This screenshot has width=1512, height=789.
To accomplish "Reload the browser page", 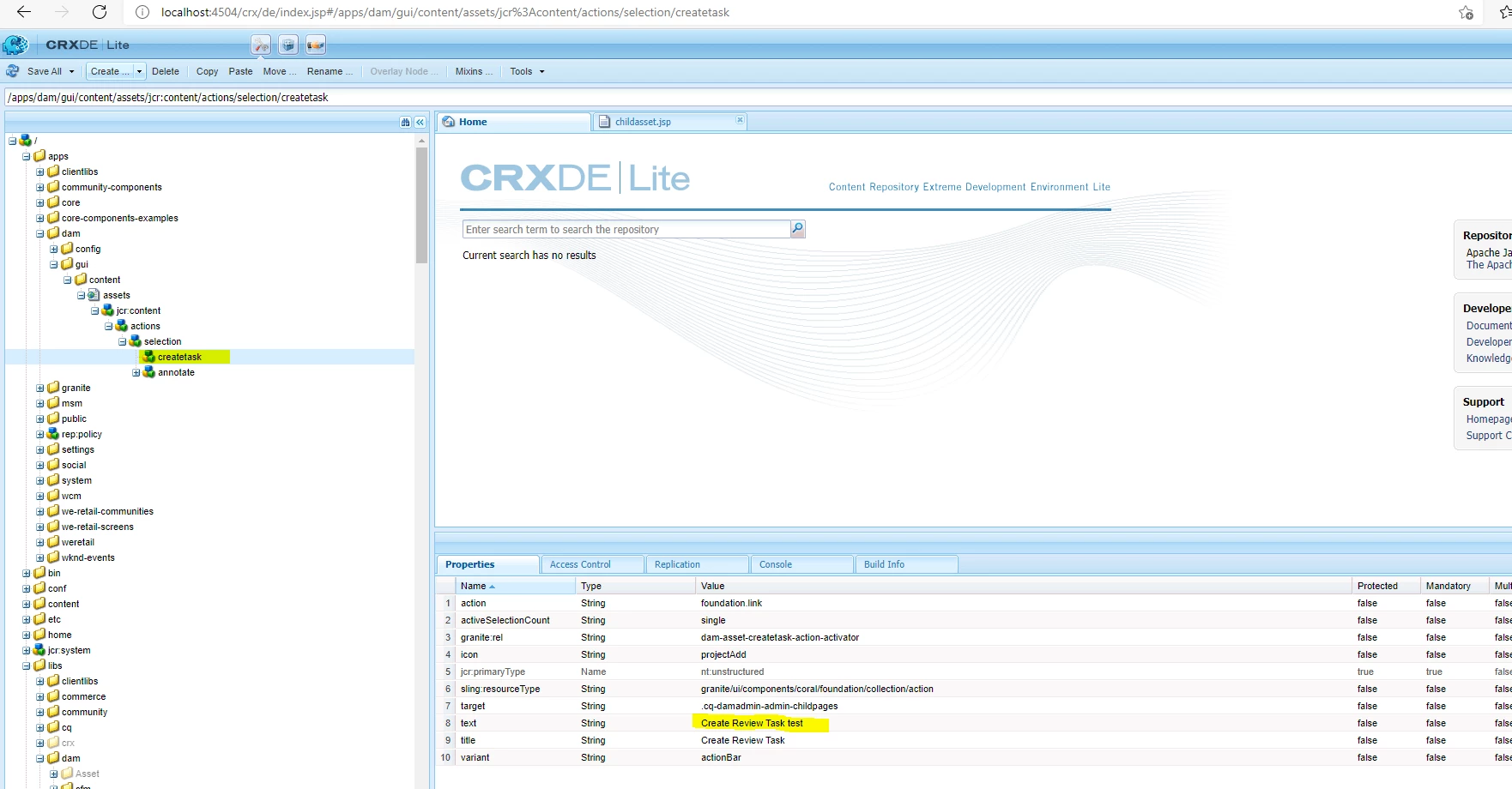I will click(x=100, y=12).
